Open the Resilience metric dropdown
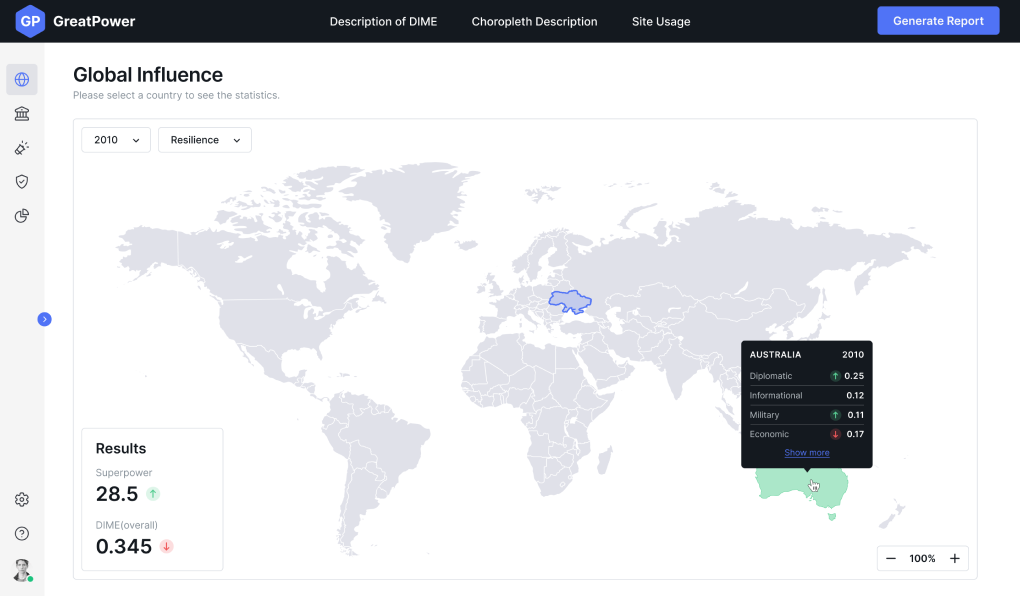1020x596 pixels. pos(204,140)
